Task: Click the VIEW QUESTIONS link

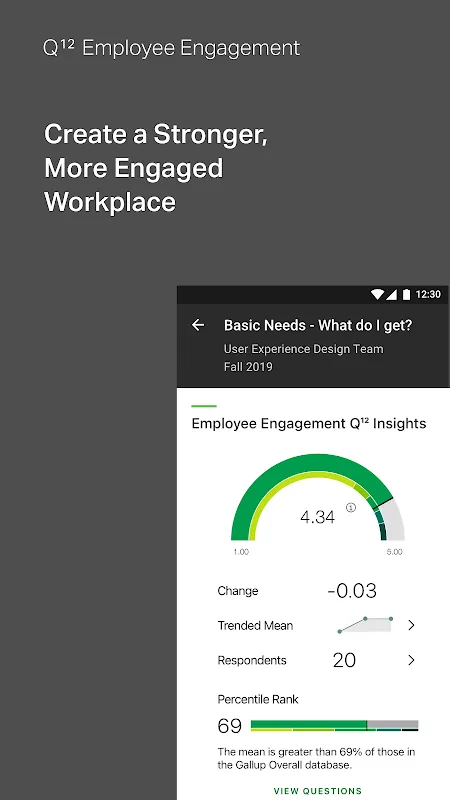Action: click(318, 791)
